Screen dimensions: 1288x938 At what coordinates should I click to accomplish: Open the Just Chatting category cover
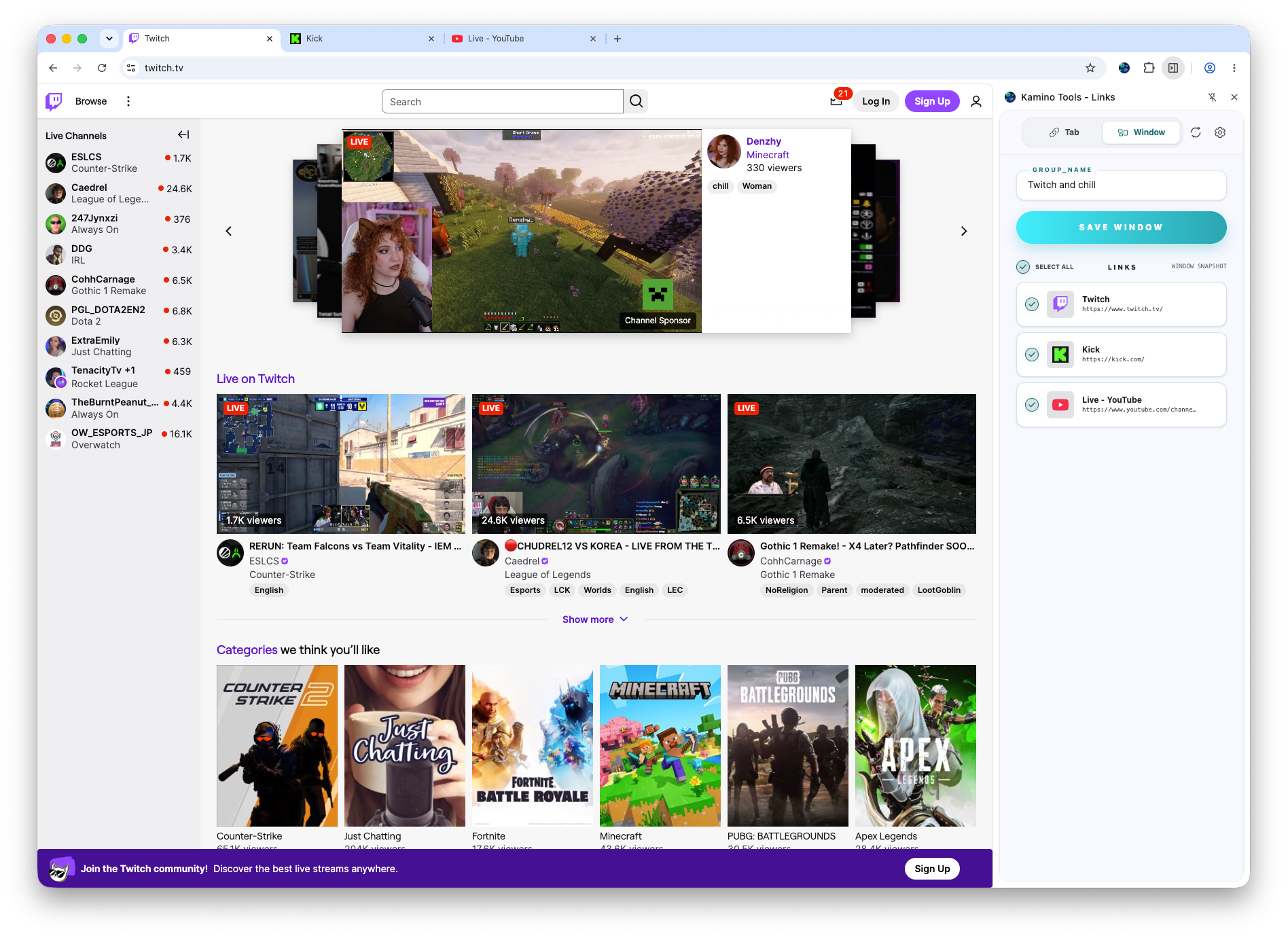point(405,746)
